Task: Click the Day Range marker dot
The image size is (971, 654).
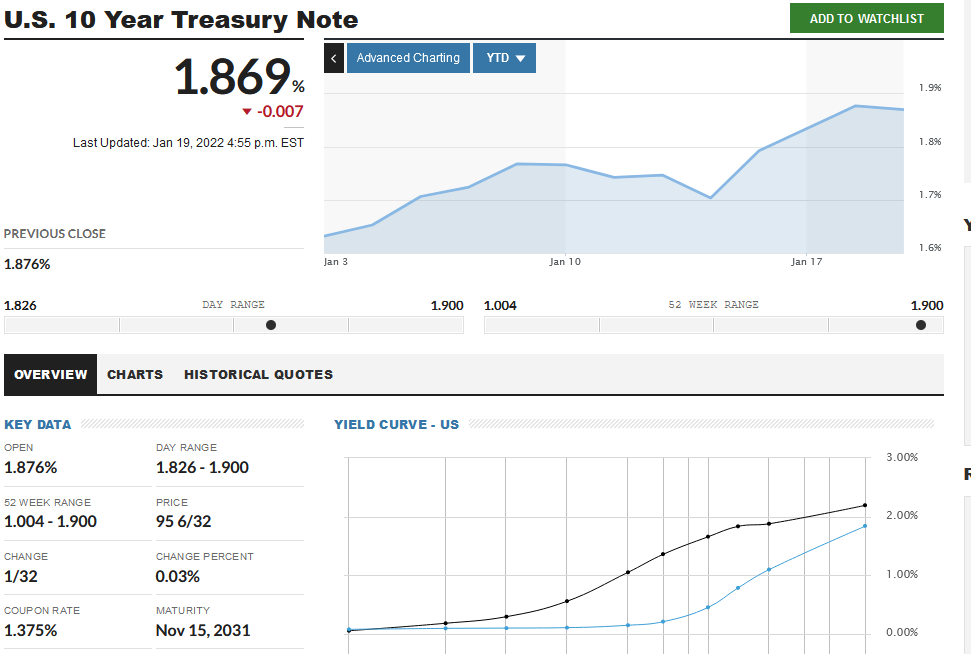Action: coord(271,325)
